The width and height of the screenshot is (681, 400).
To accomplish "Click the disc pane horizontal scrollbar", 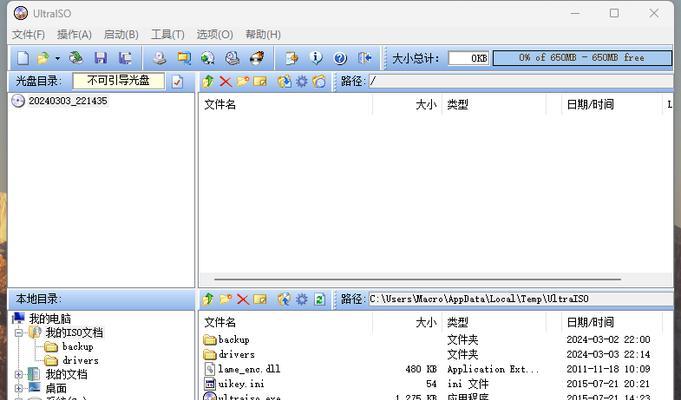I will pyautogui.click(x=417, y=279).
